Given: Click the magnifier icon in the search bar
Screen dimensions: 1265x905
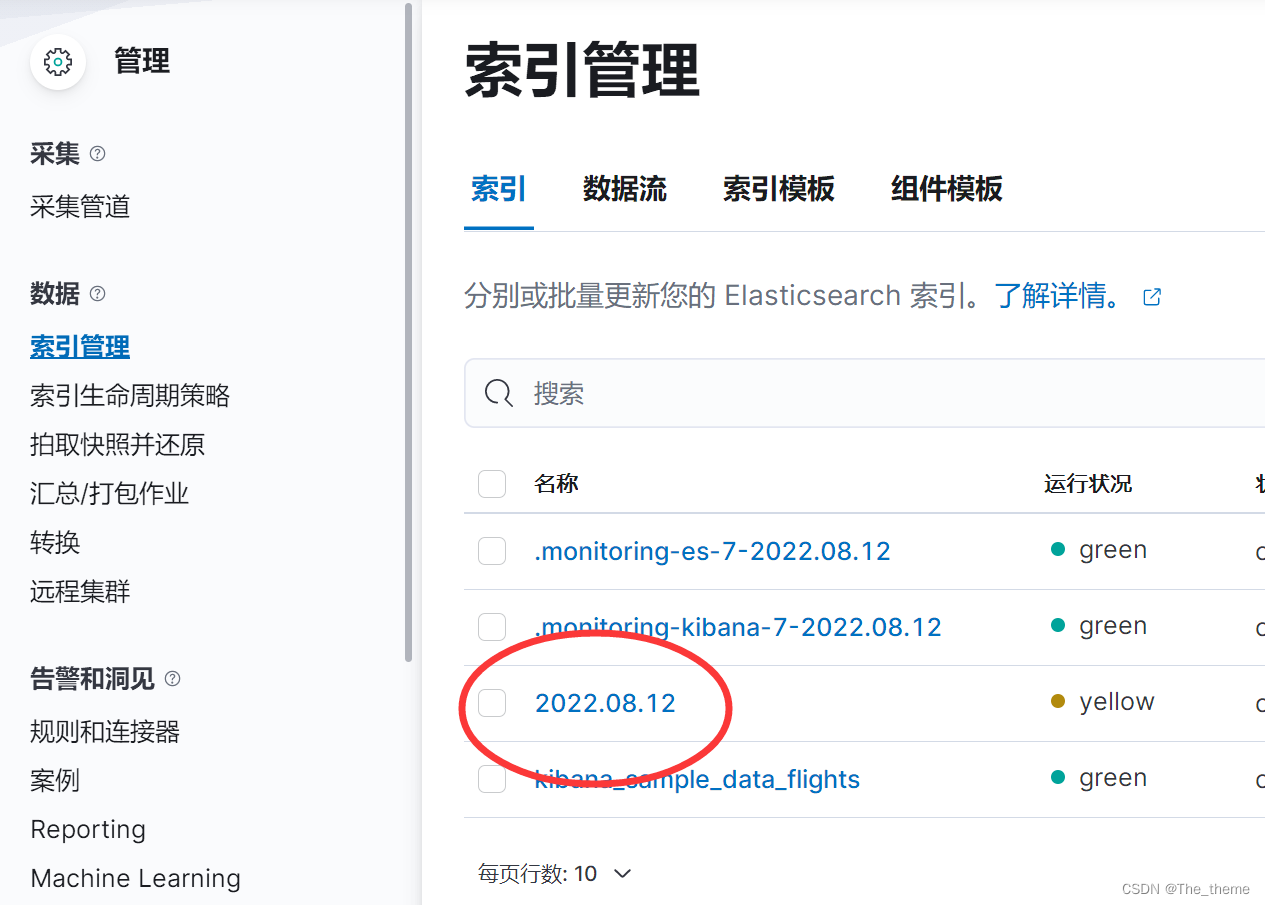Looking at the screenshot, I should 497,392.
